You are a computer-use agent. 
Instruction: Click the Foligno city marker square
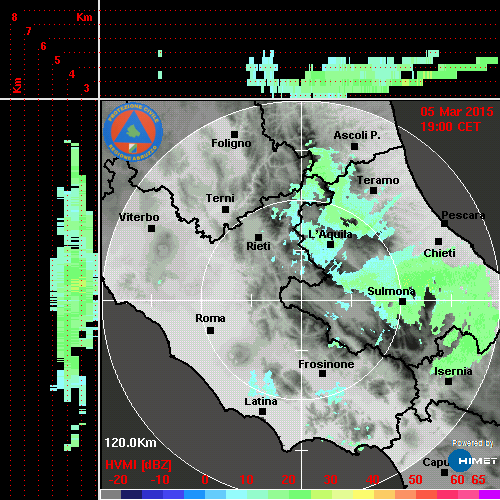coord(234,134)
